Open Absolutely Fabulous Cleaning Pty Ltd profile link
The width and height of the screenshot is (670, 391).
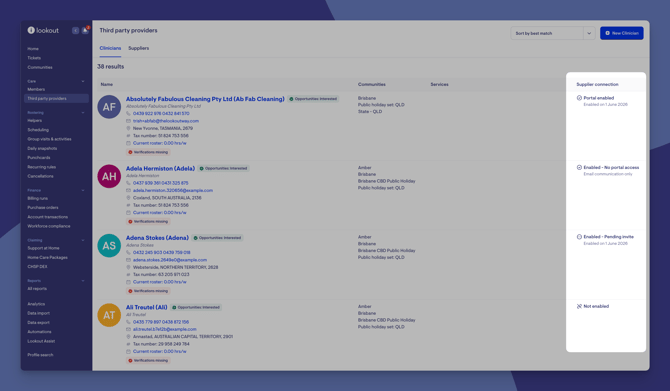point(205,99)
